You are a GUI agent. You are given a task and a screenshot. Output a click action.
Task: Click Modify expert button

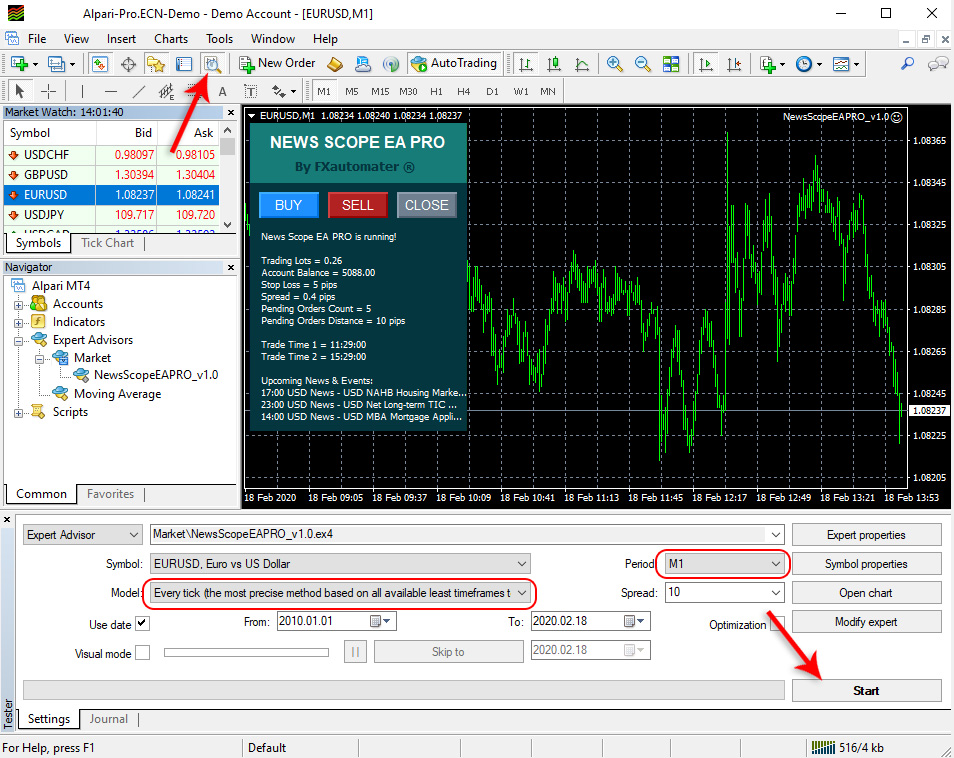(866, 622)
